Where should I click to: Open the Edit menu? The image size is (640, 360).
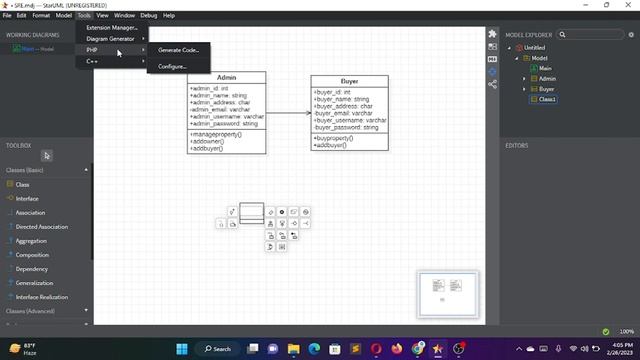click(x=21, y=16)
